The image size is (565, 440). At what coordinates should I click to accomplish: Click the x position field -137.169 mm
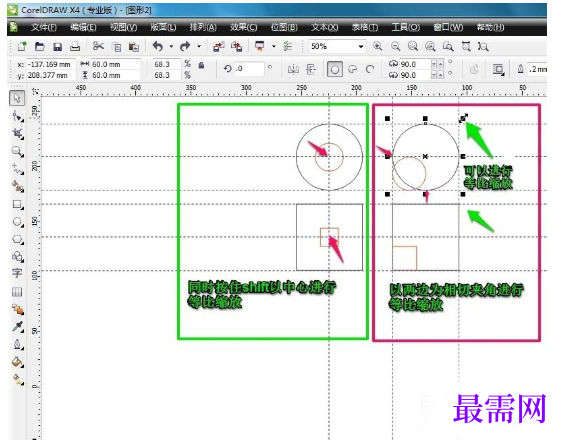point(51,65)
